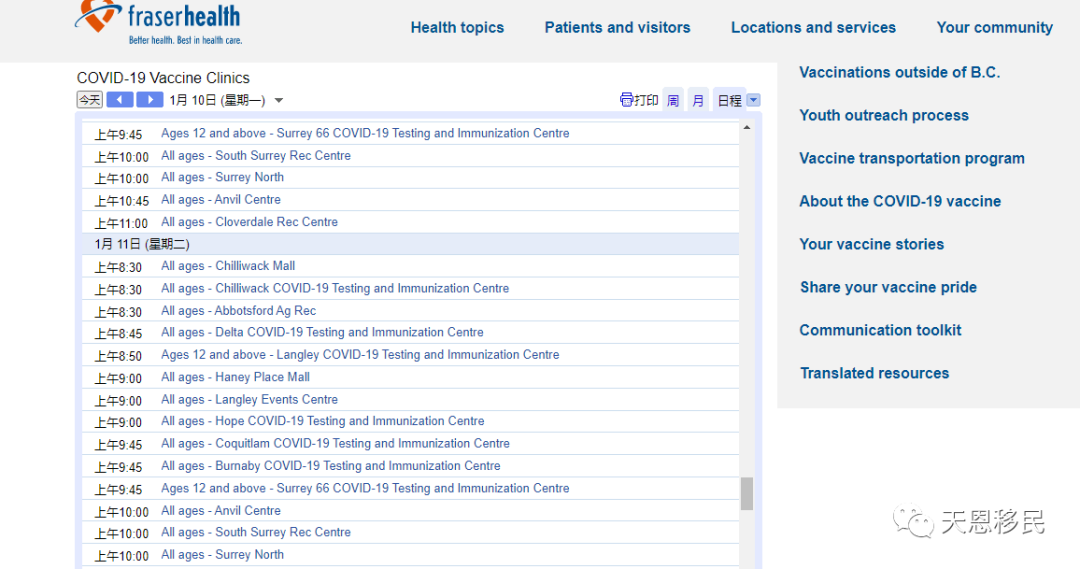Open Translated resources link
This screenshot has width=1080, height=569.
[x=875, y=373]
